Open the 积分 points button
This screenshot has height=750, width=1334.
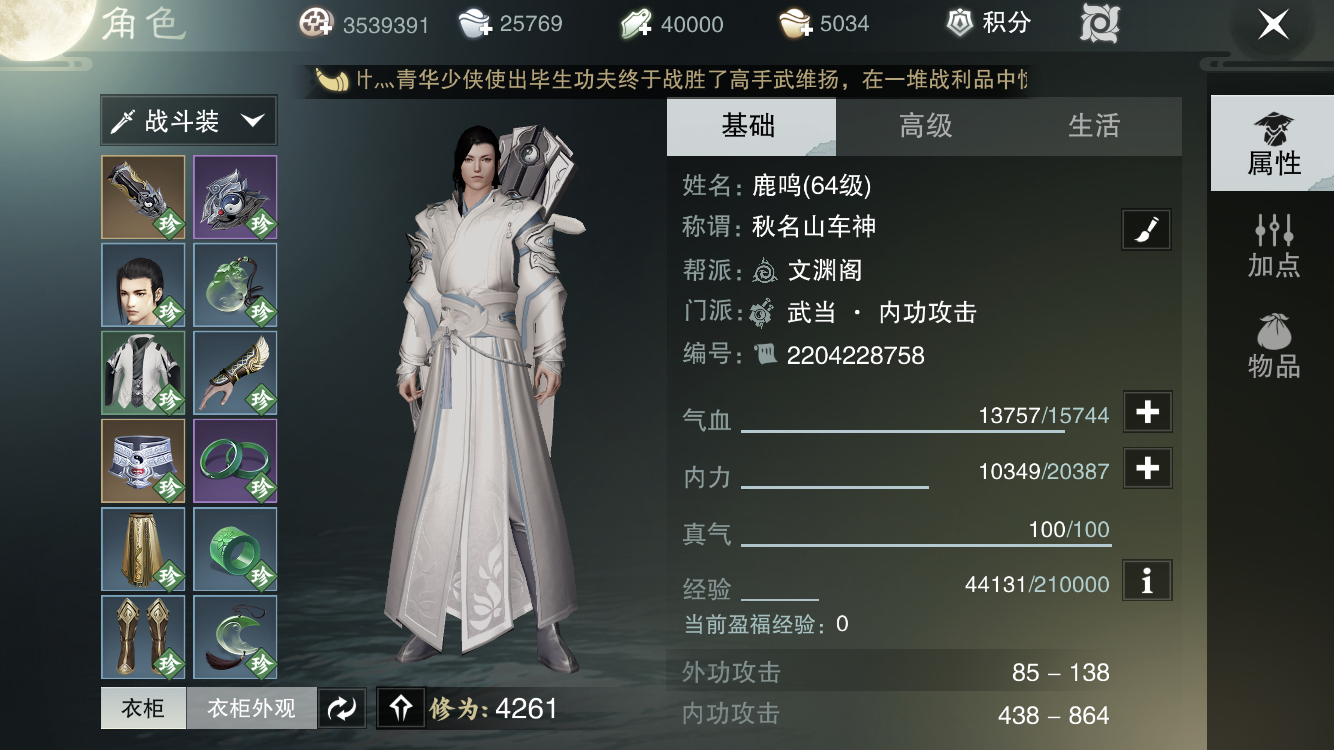988,23
